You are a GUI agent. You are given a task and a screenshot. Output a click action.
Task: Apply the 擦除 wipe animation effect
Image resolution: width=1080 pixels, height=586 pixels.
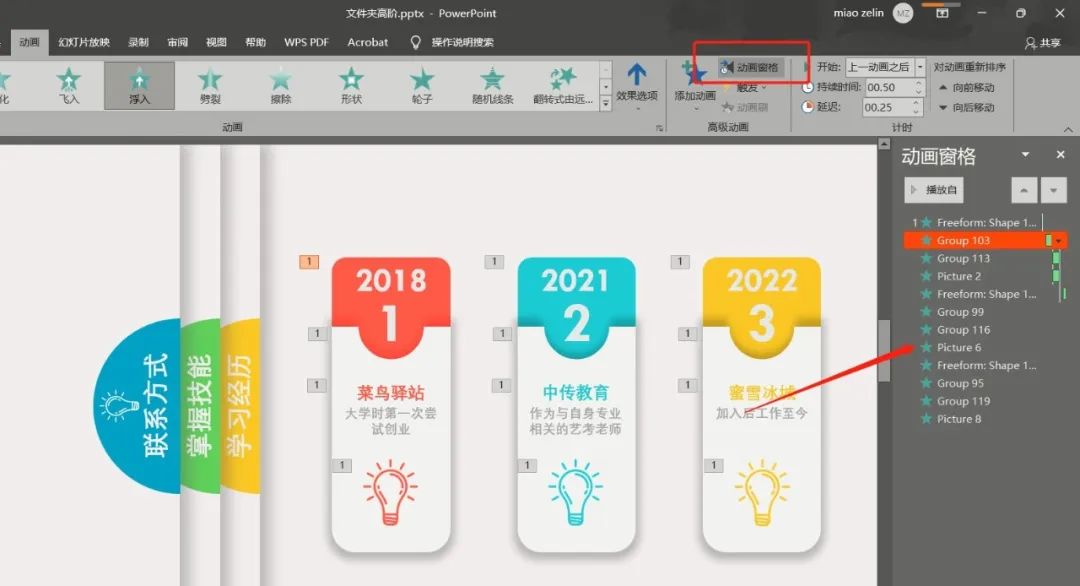pos(280,85)
